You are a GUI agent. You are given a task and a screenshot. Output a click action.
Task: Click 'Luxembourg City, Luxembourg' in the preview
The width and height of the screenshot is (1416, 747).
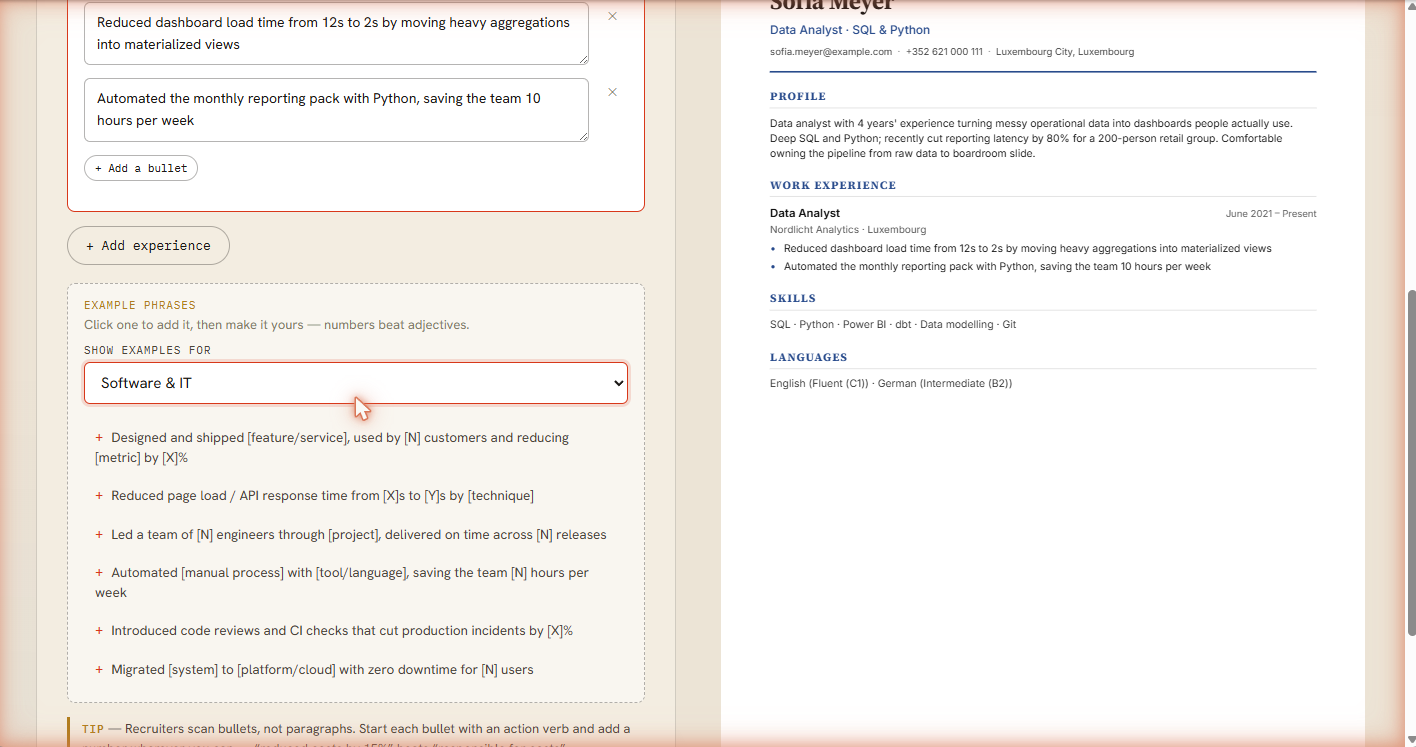(1065, 51)
